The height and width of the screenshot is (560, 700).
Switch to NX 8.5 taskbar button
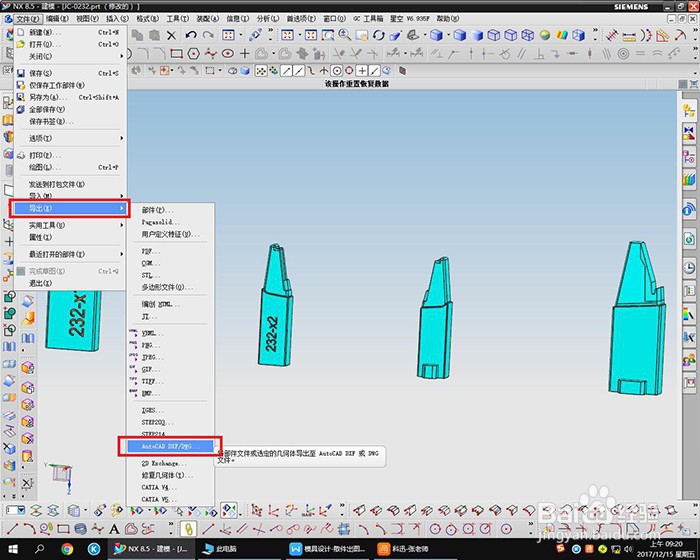[x=151, y=548]
